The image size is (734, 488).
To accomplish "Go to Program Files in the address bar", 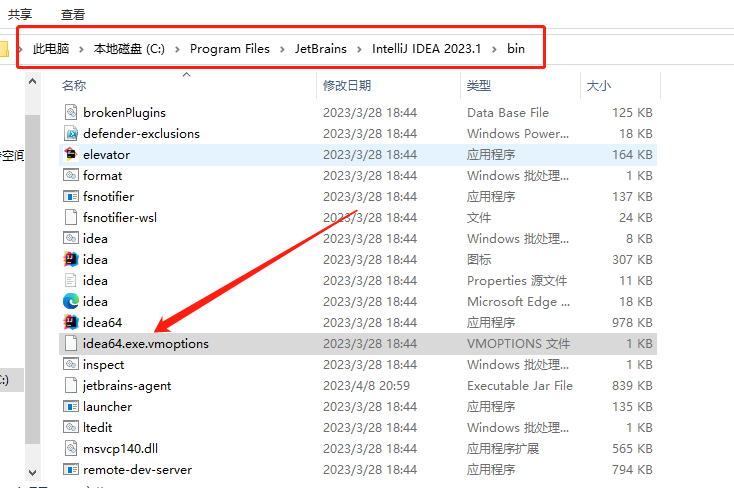I will pyautogui.click(x=230, y=49).
